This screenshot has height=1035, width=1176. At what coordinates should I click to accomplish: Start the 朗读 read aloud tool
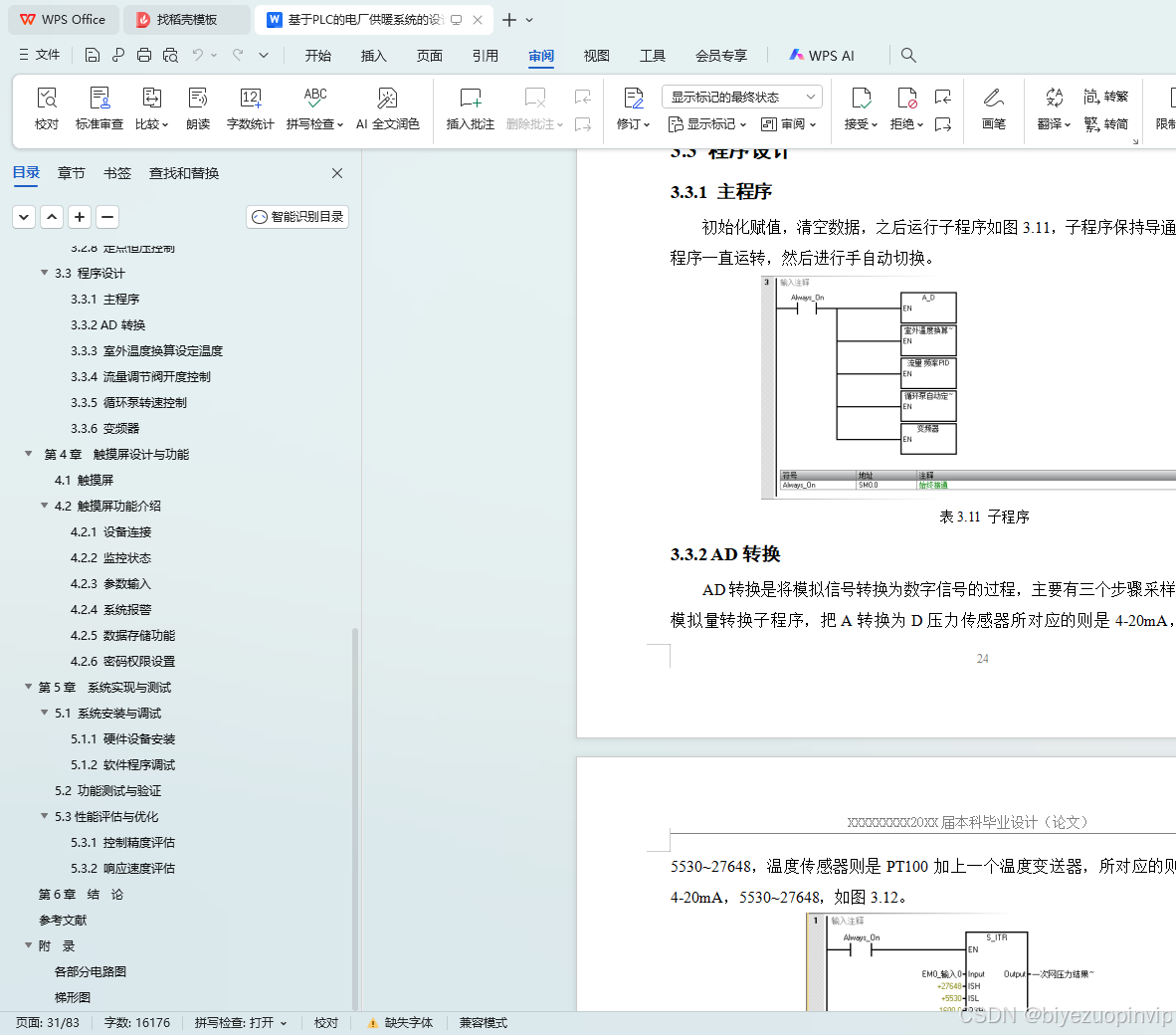198,108
